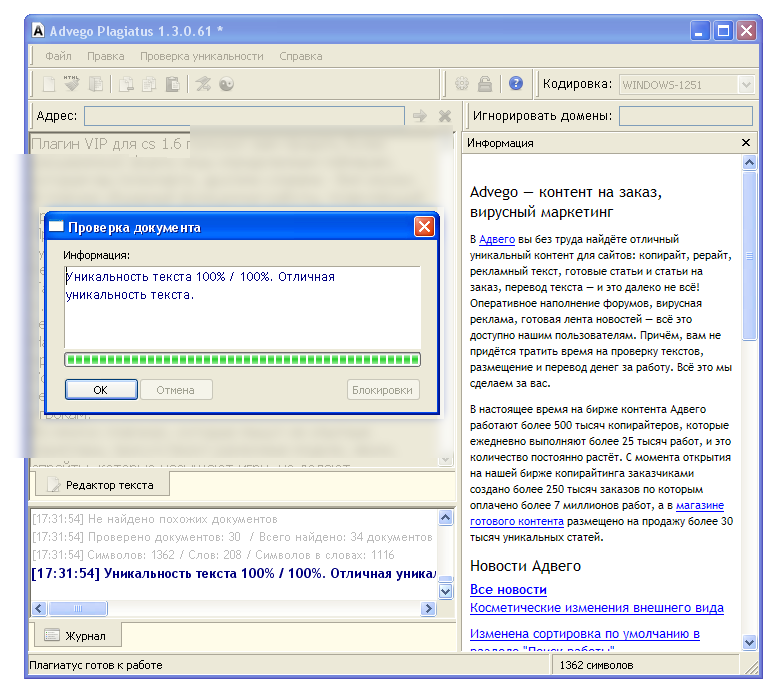Open the Кодировка WINDOWS-1251 dropdown
The width and height of the screenshot is (770, 700).
pos(746,84)
